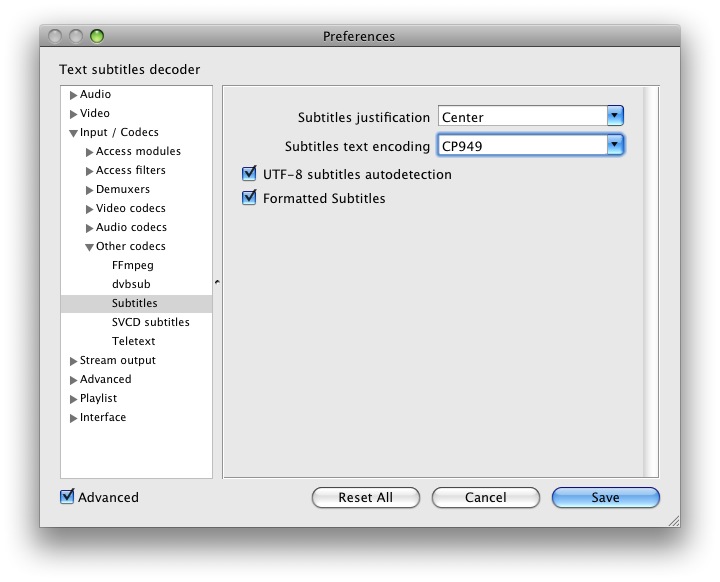The image size is (720, 582).
Task: Select the Subtitles tree entry
Action: [x=136, y=303]
